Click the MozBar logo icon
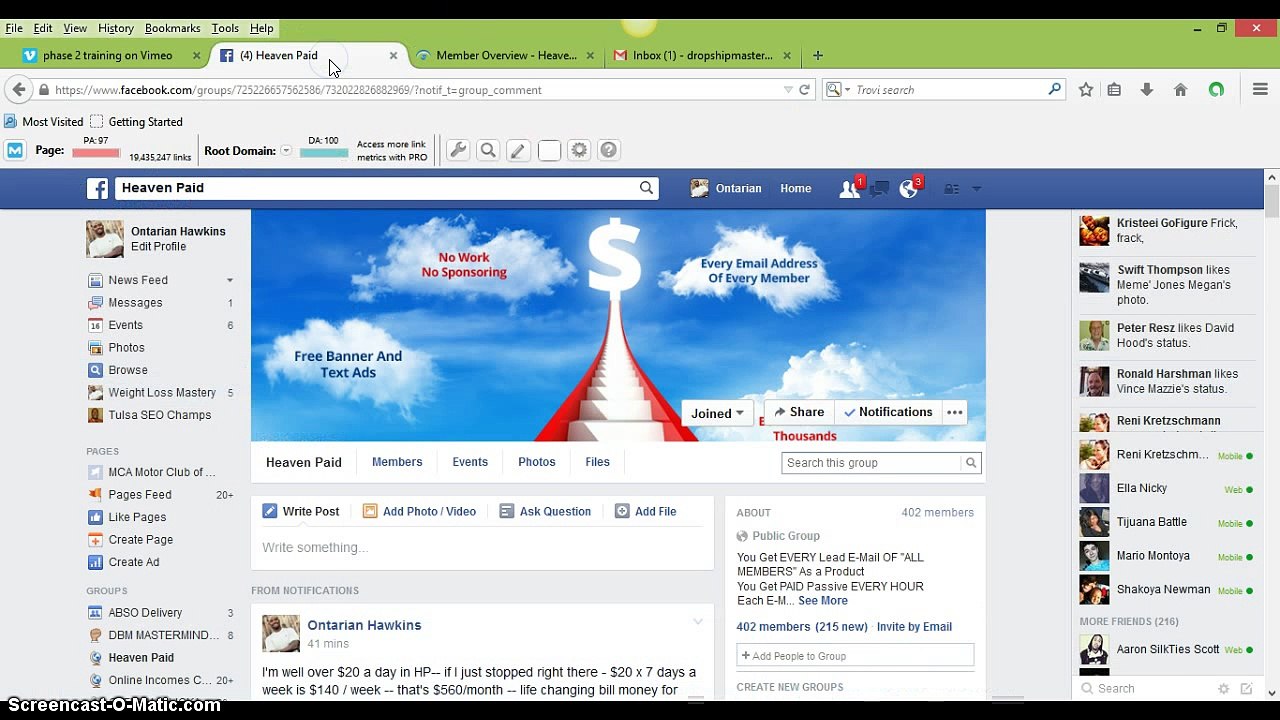This screenshot has height=720, width=1280. pyautogui.click(x=15, y=151)
